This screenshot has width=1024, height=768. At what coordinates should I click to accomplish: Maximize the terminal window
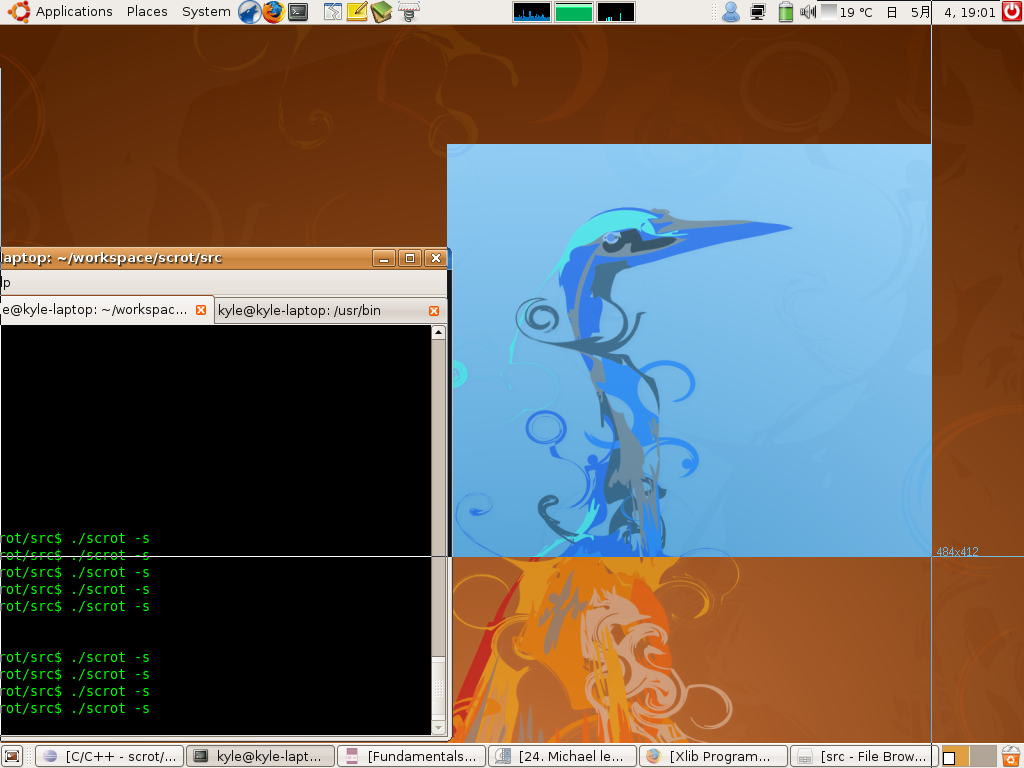click(x=409, y=258)
